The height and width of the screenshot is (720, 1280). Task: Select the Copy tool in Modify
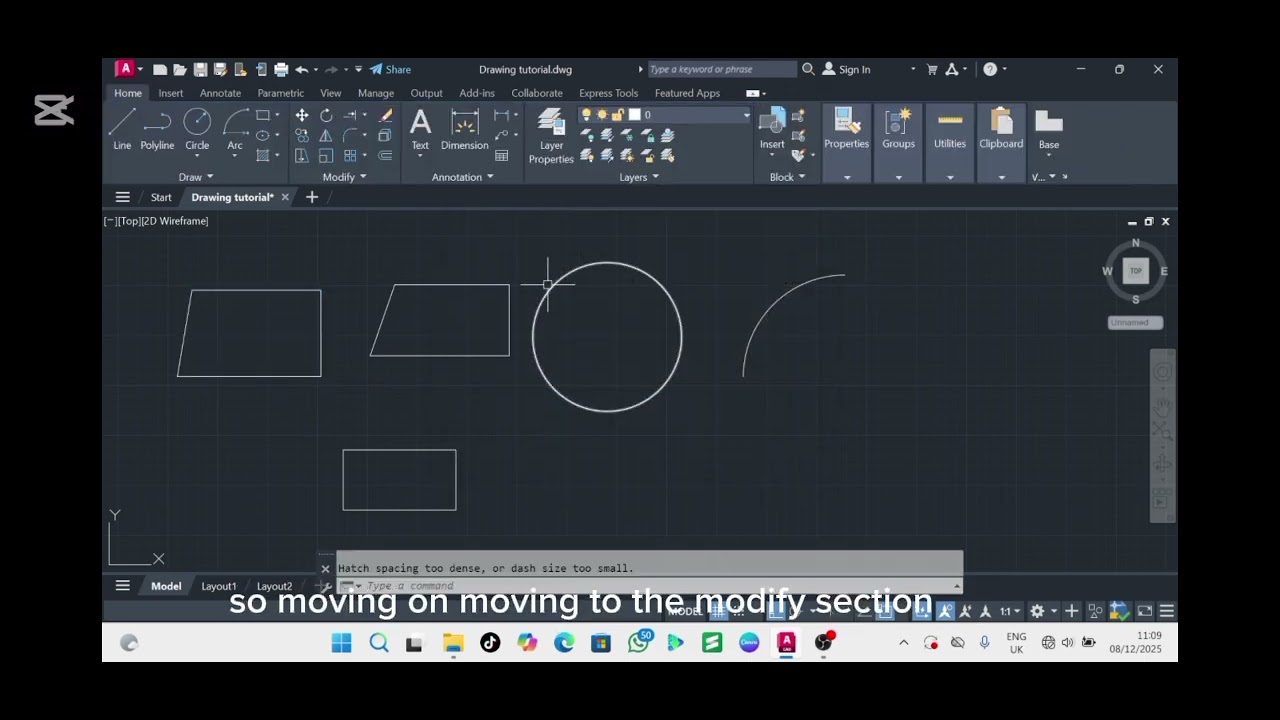click(301, 135)
